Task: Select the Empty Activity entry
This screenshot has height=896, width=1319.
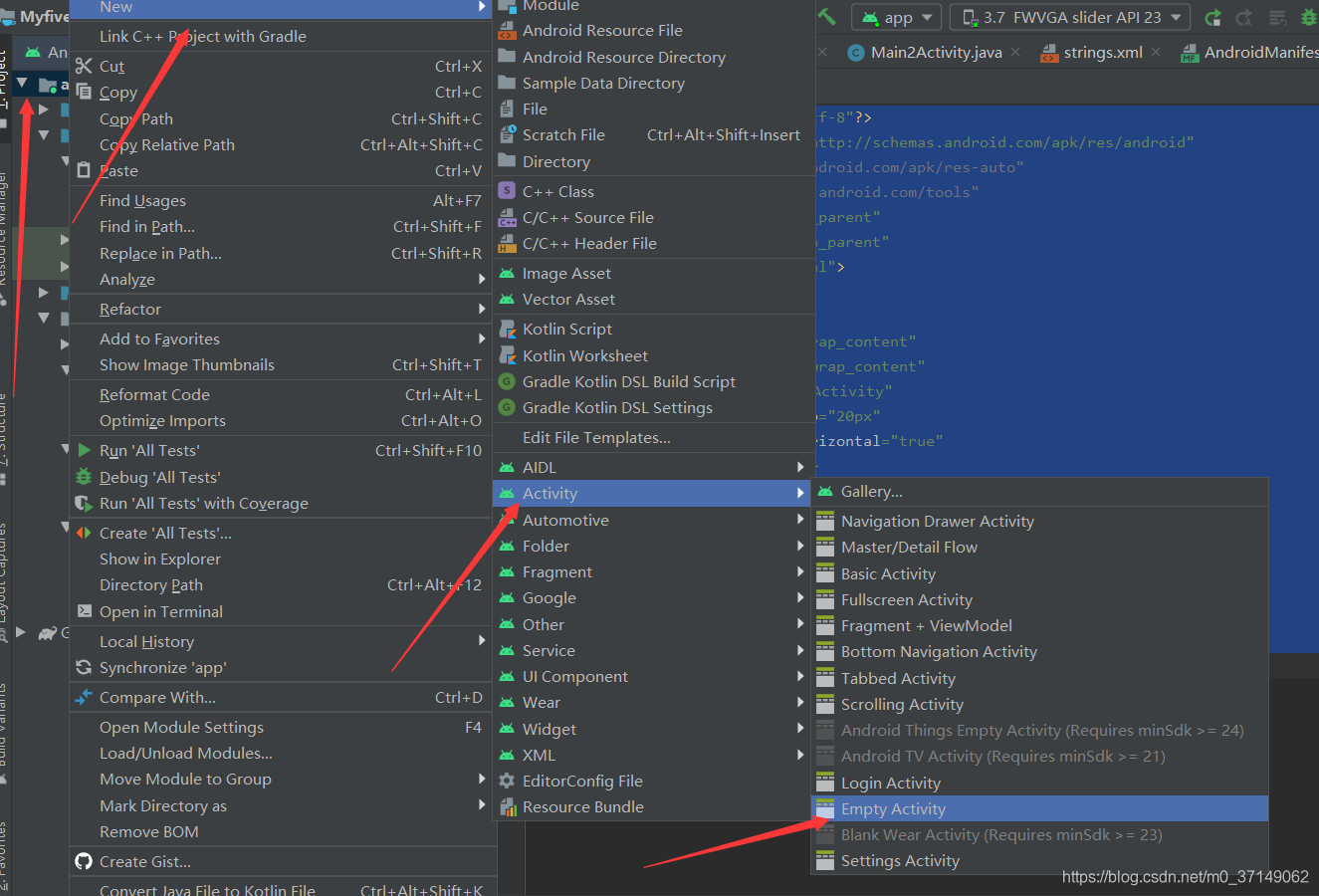Action: coord(1039,808)
